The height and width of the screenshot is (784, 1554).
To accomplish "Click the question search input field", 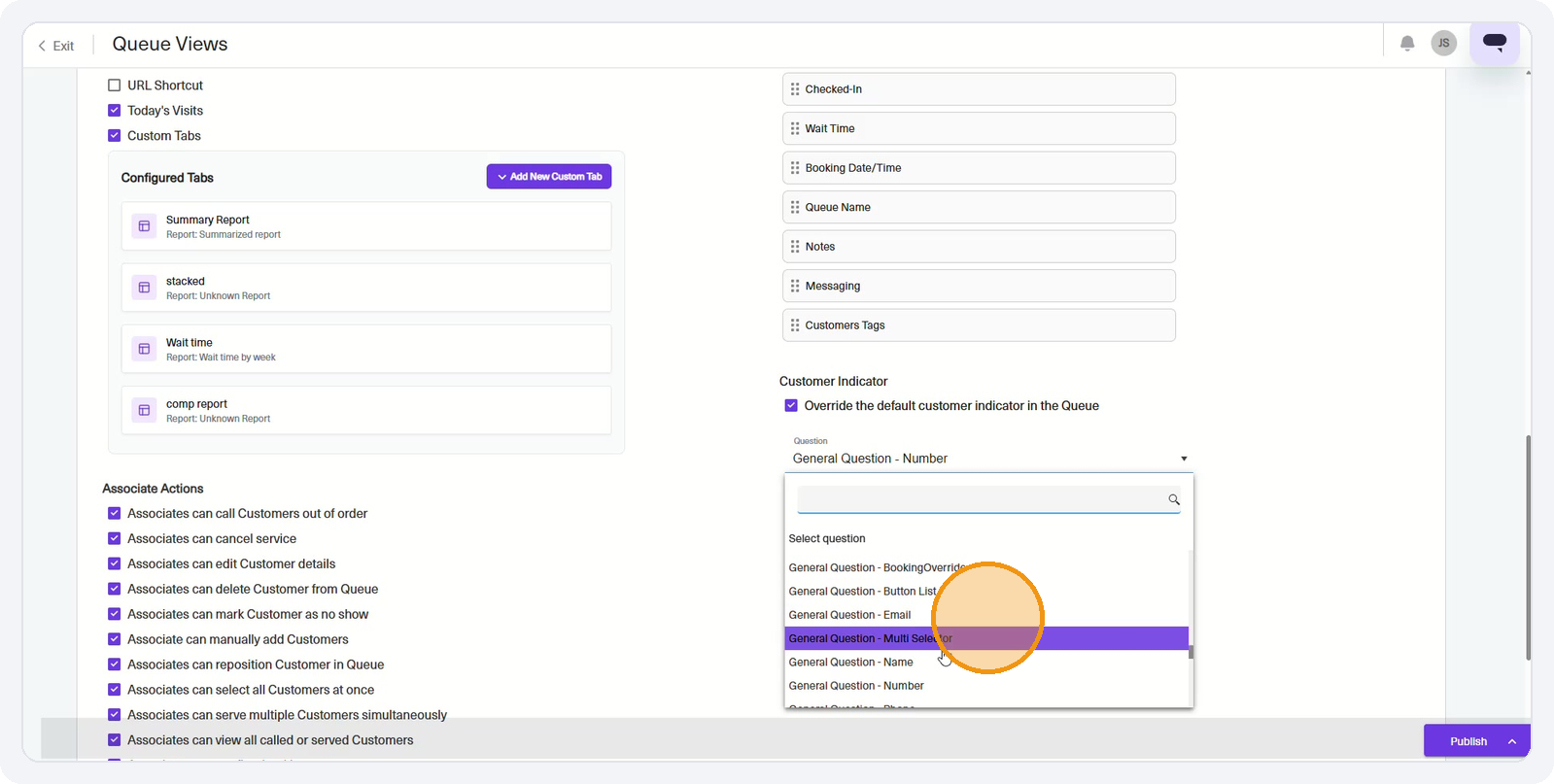I will 982,499.
